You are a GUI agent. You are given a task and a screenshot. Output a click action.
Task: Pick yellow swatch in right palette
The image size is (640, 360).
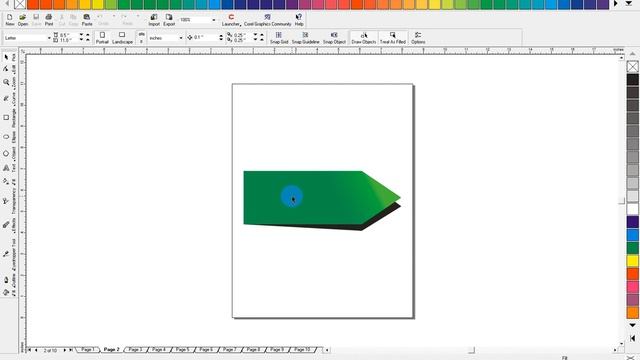pos(633,261)
